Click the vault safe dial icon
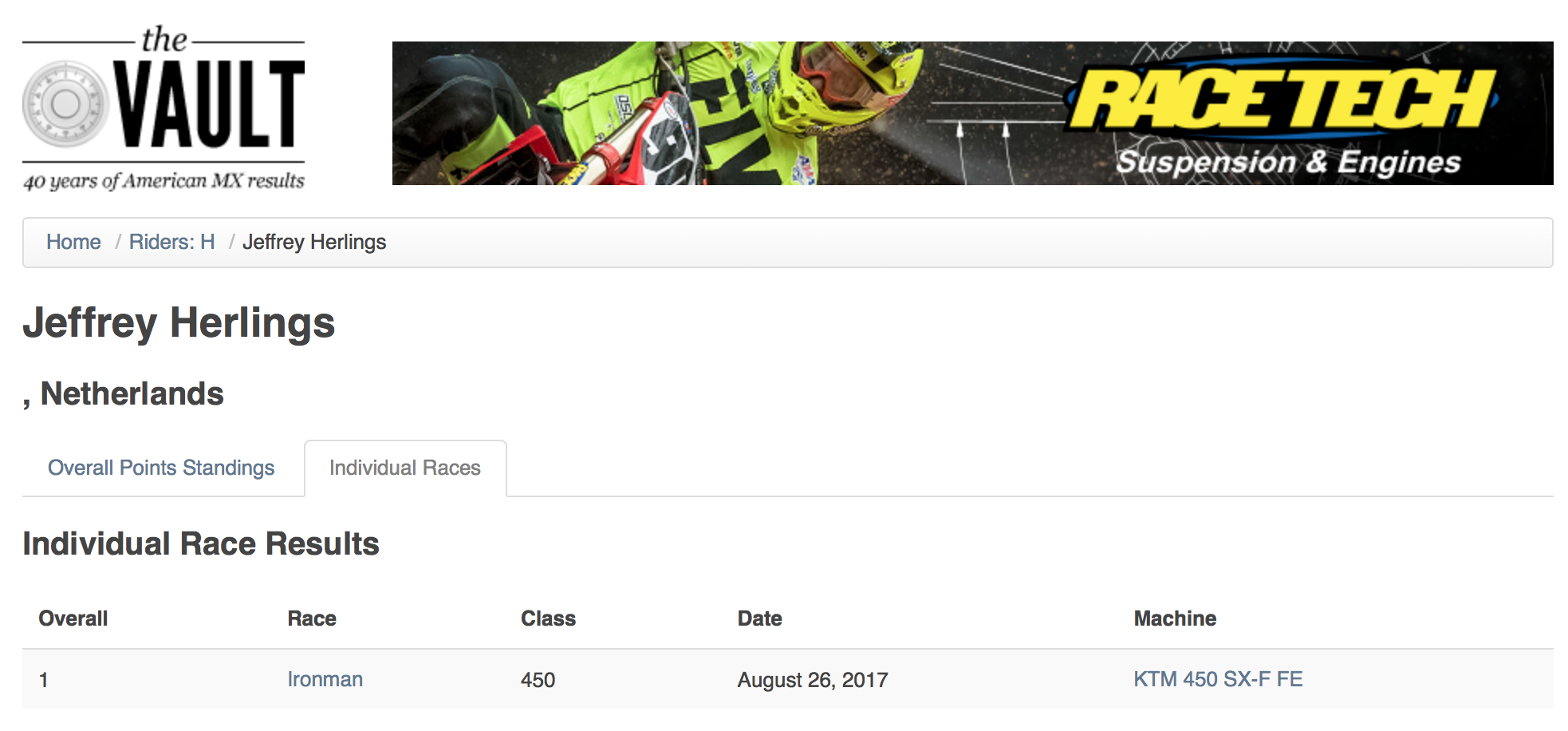 65,104
